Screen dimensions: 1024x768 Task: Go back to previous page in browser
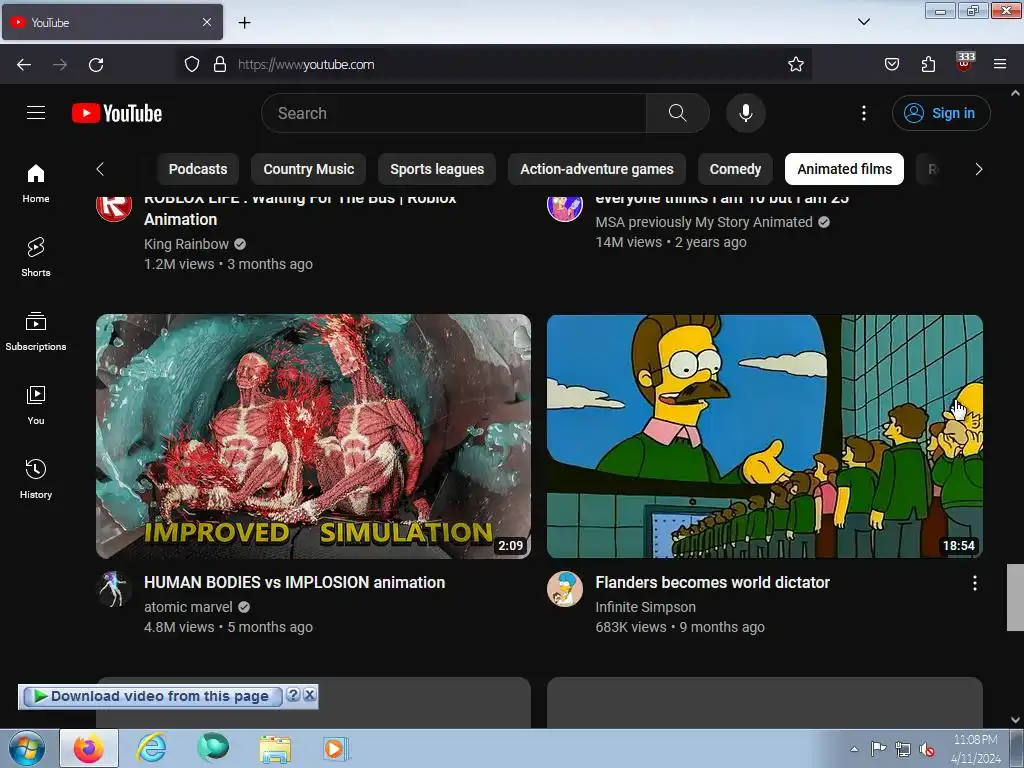pyautogui.click(x=24, y=64)
